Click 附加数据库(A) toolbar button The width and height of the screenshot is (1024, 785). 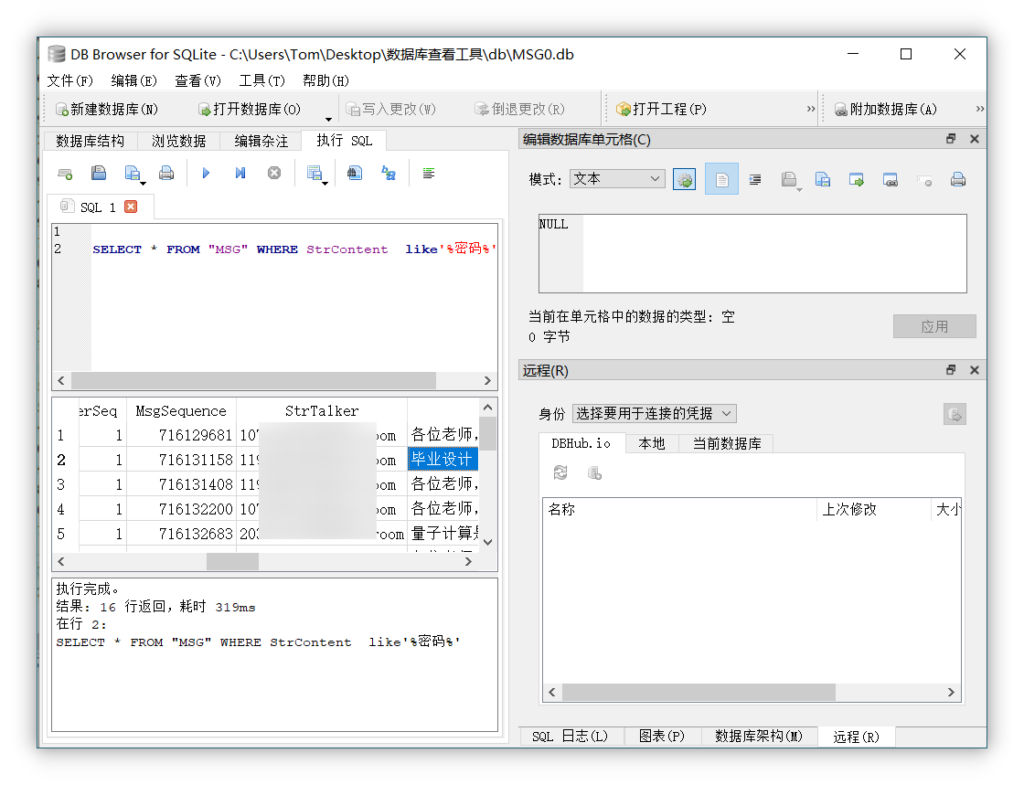886,109
